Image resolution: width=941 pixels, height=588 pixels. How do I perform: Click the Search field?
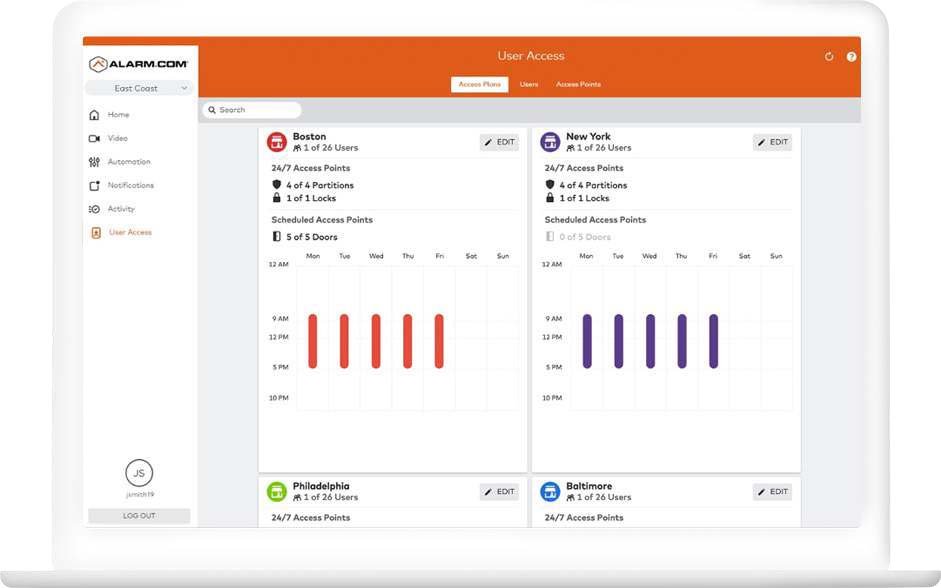click(250, 109)
